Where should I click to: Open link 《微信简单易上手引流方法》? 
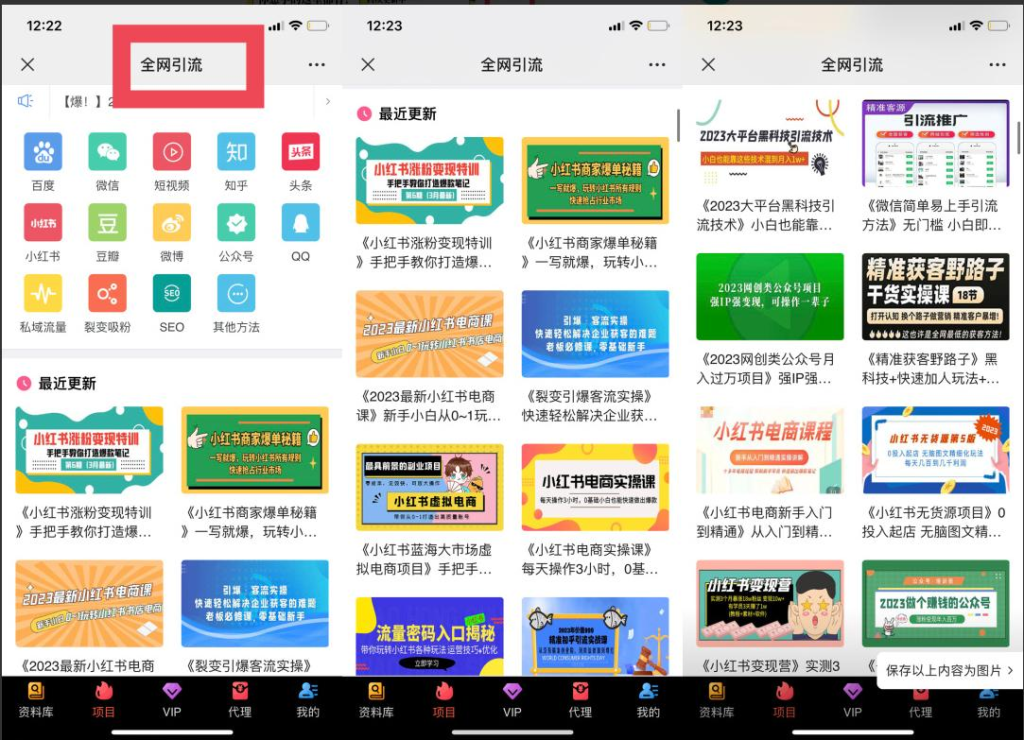click(x=932, y=215)
